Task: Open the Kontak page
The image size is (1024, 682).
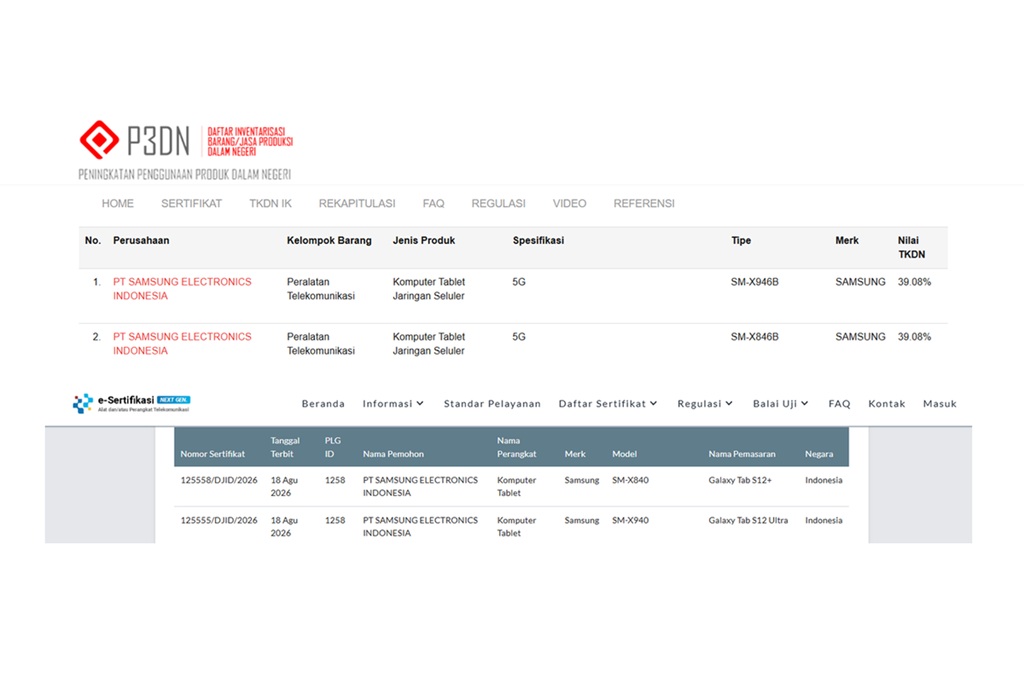Action: coord(887,404)
